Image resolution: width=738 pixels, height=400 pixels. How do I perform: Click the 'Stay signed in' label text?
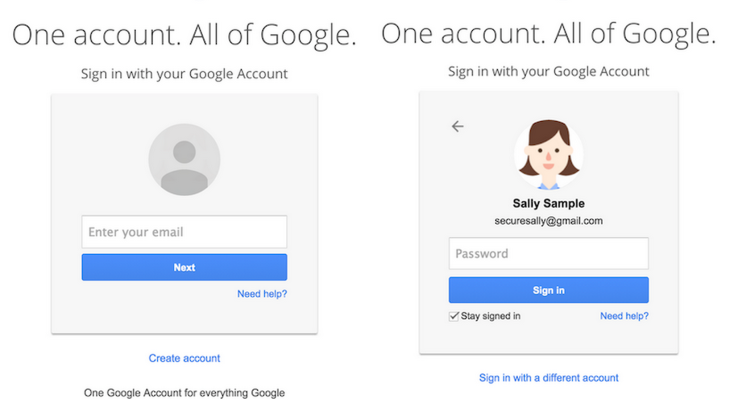click(x=490, y=316)
